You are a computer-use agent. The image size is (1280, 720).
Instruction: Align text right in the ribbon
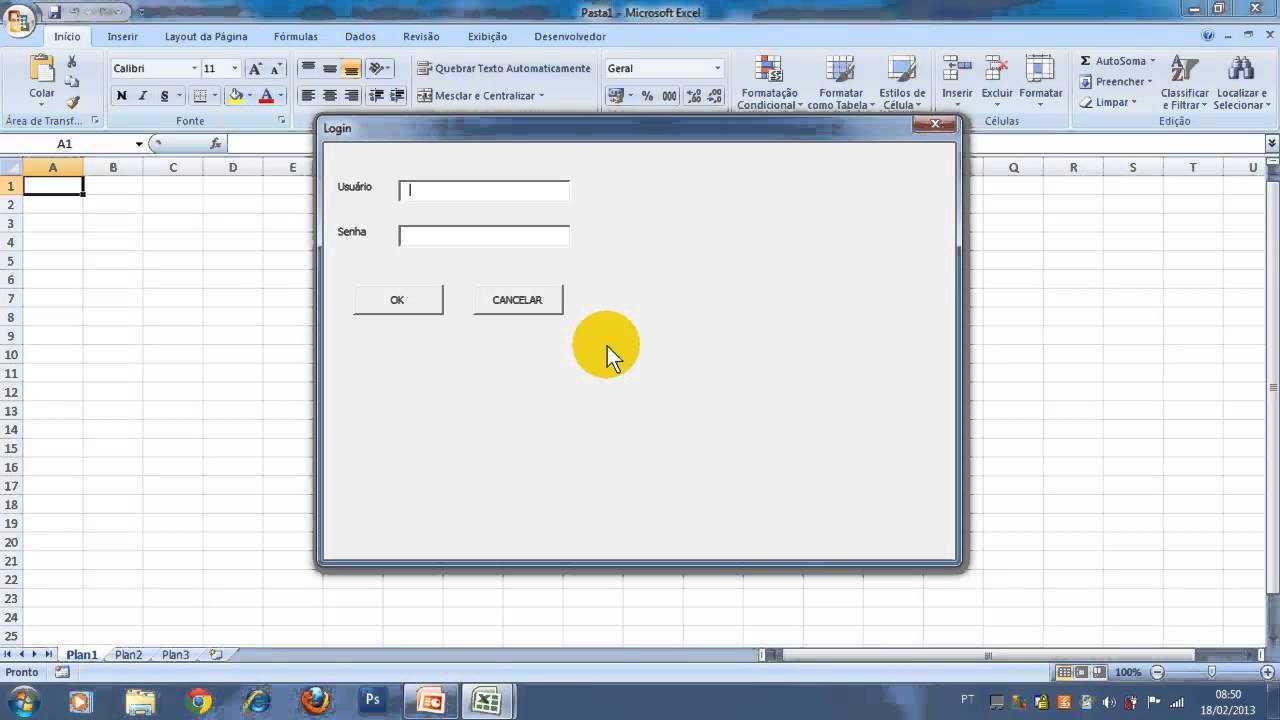point(352,96)
